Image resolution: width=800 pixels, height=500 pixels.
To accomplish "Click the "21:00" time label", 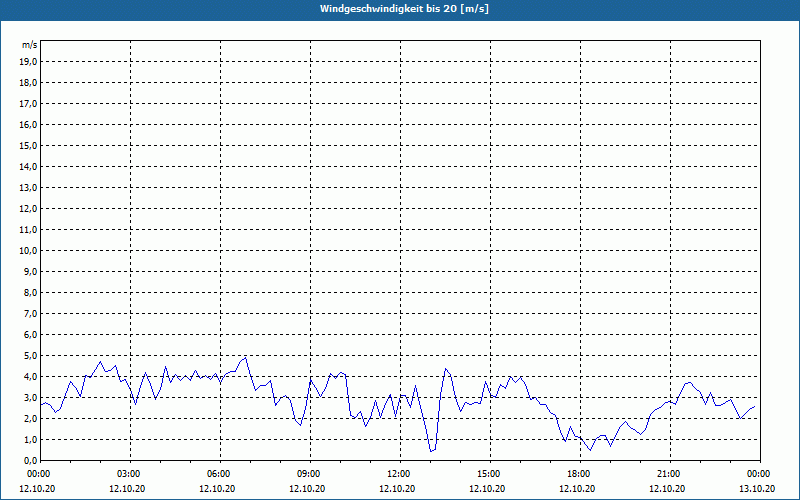I will point(670,474).
